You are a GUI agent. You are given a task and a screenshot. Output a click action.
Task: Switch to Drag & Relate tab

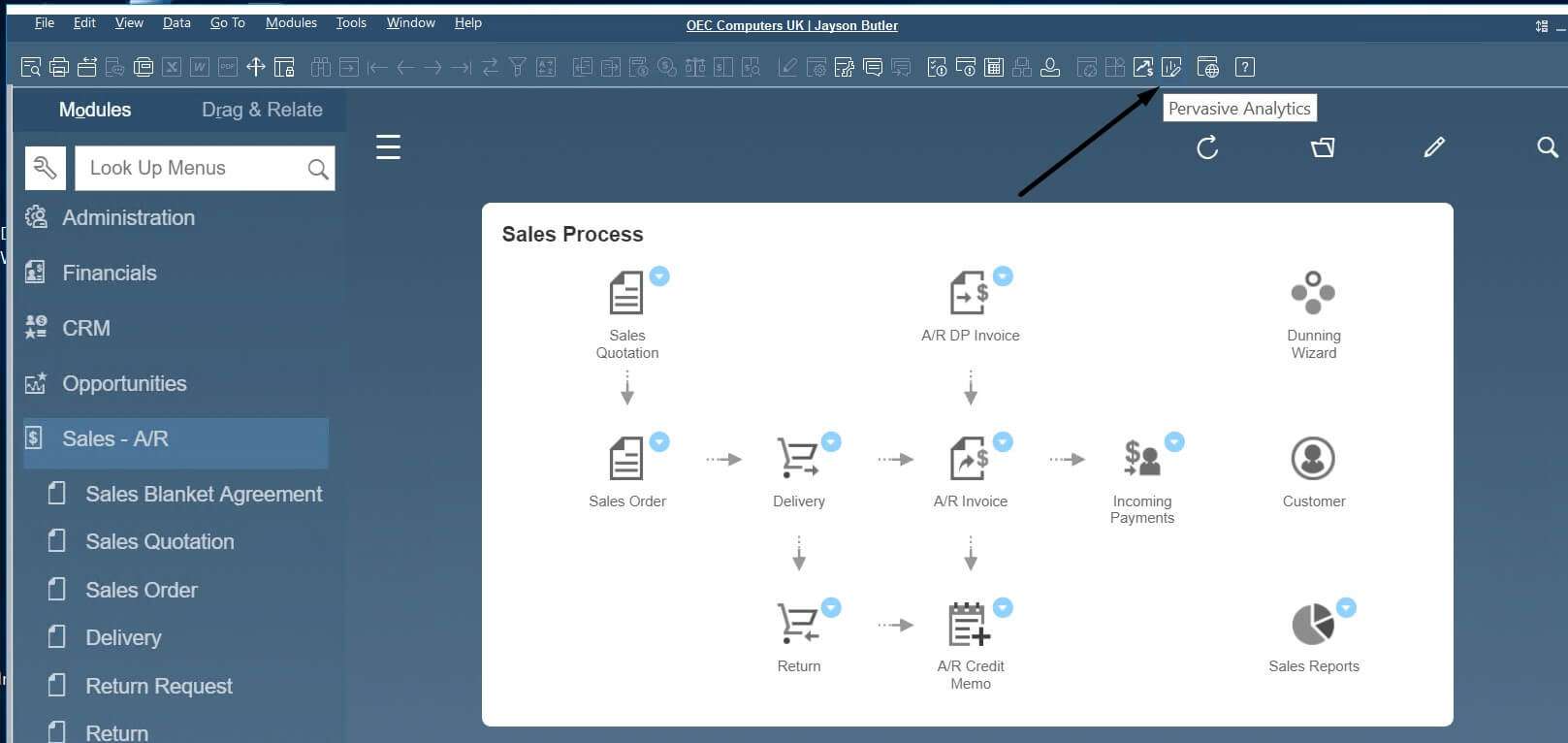(x=262, y=110)
